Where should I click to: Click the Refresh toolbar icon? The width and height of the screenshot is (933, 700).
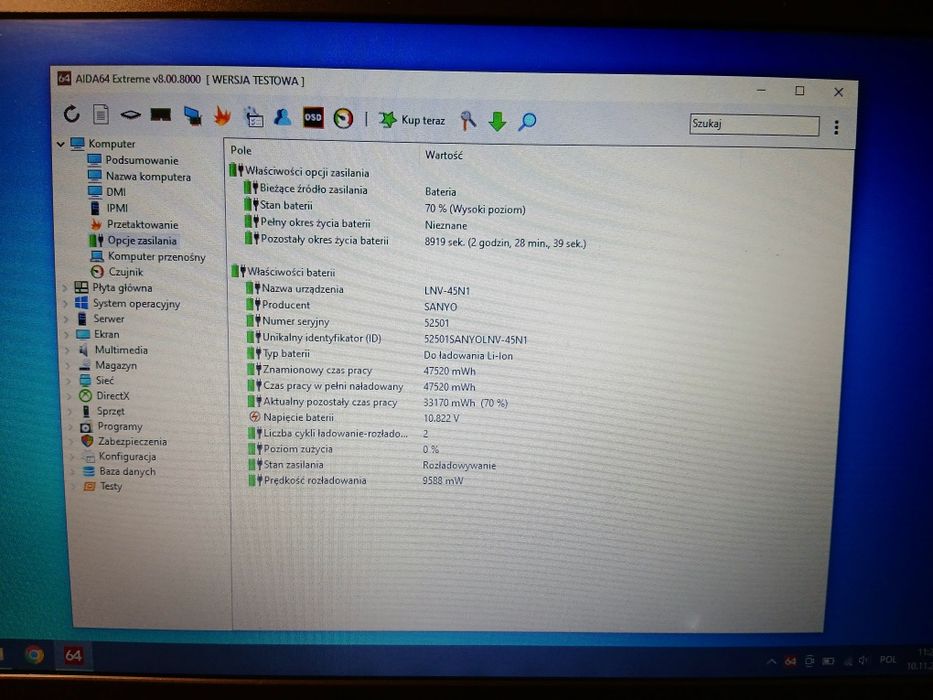click(71, 114)
